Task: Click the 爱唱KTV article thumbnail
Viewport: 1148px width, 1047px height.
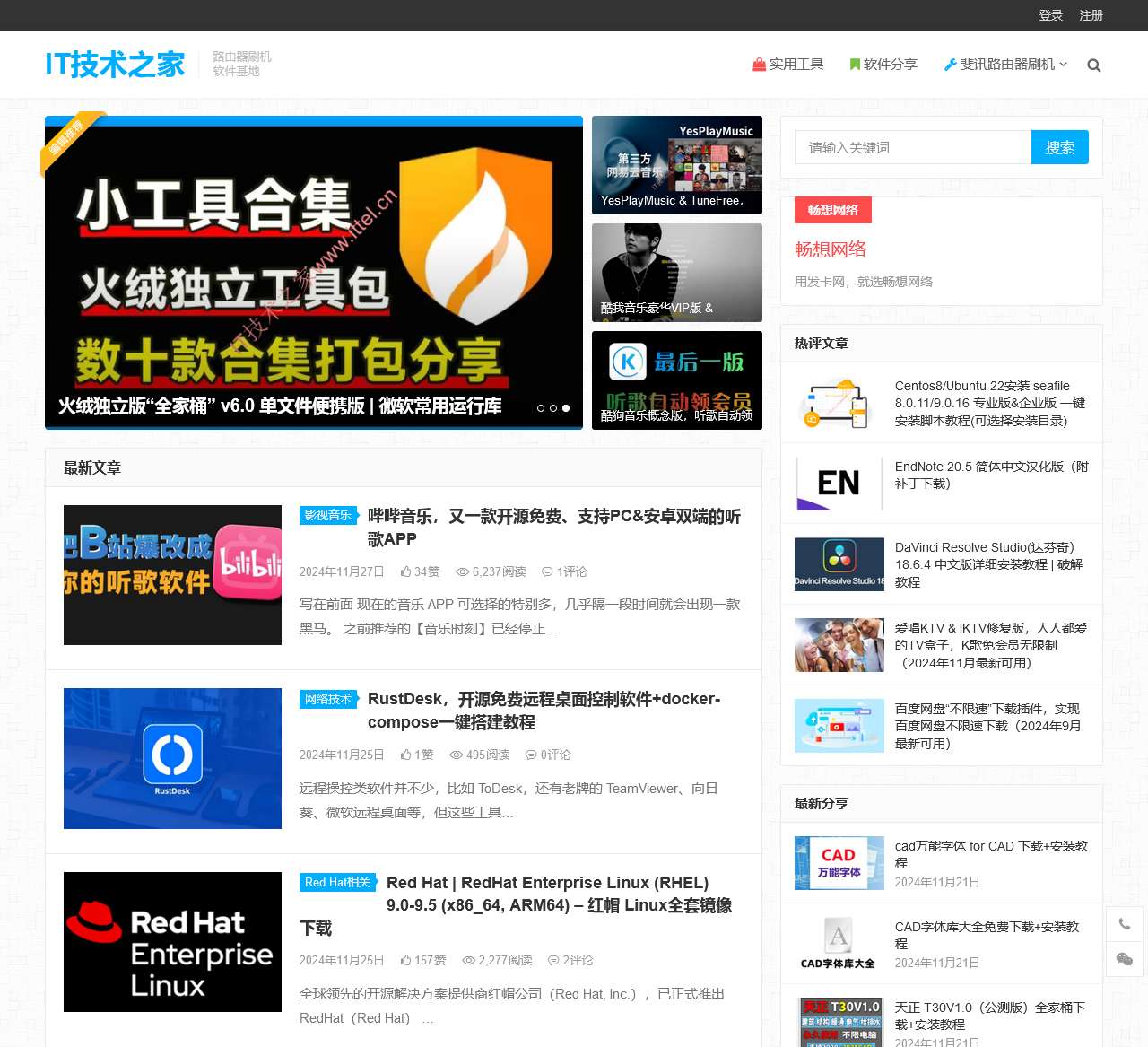Action: click(839, 645)
